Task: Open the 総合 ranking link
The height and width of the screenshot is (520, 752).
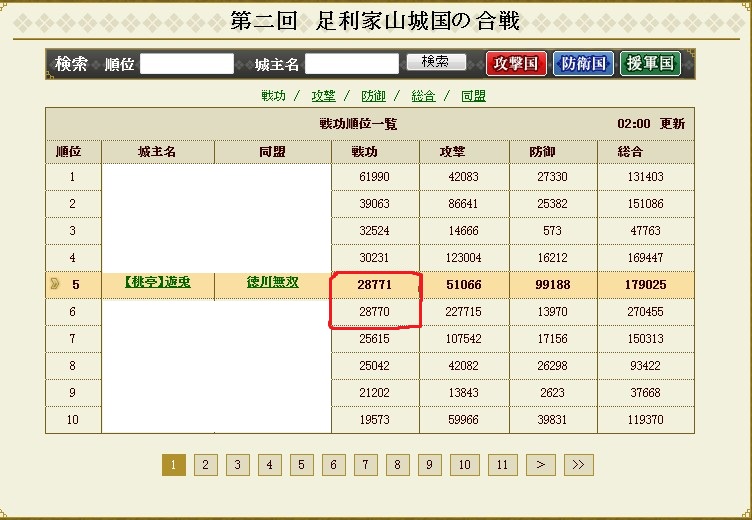Action: 423,96
